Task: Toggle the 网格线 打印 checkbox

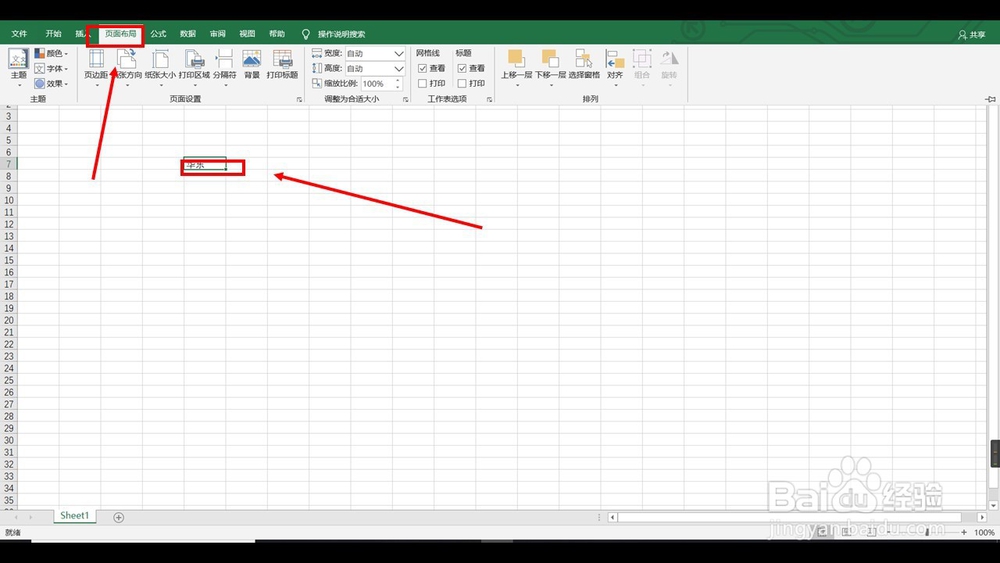Action: [x=422, y=84]
